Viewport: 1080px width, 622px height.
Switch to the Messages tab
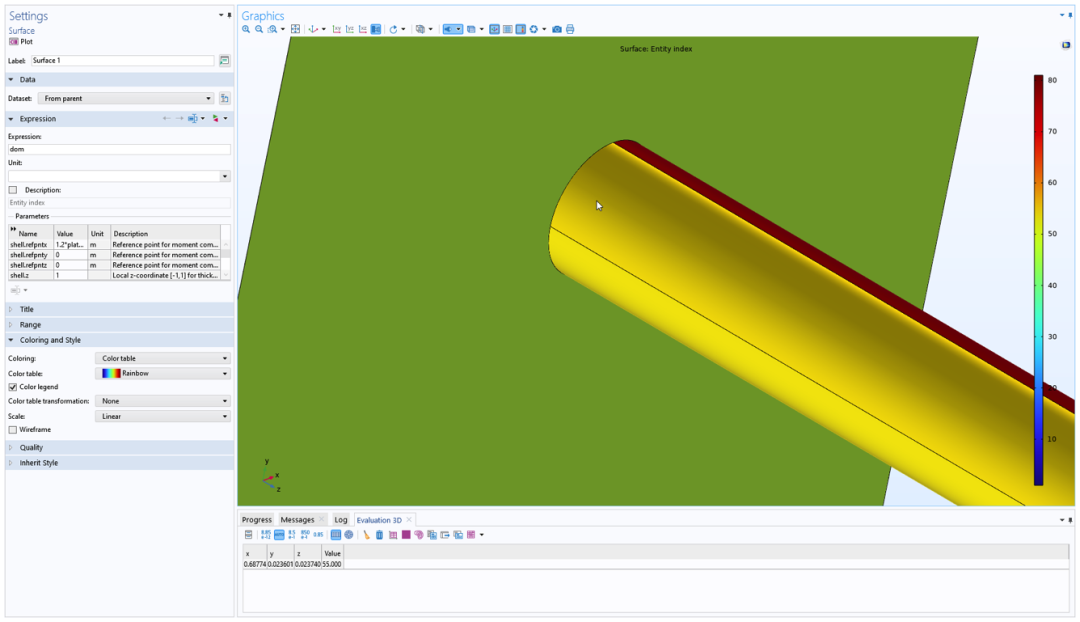tap(298, 519)
